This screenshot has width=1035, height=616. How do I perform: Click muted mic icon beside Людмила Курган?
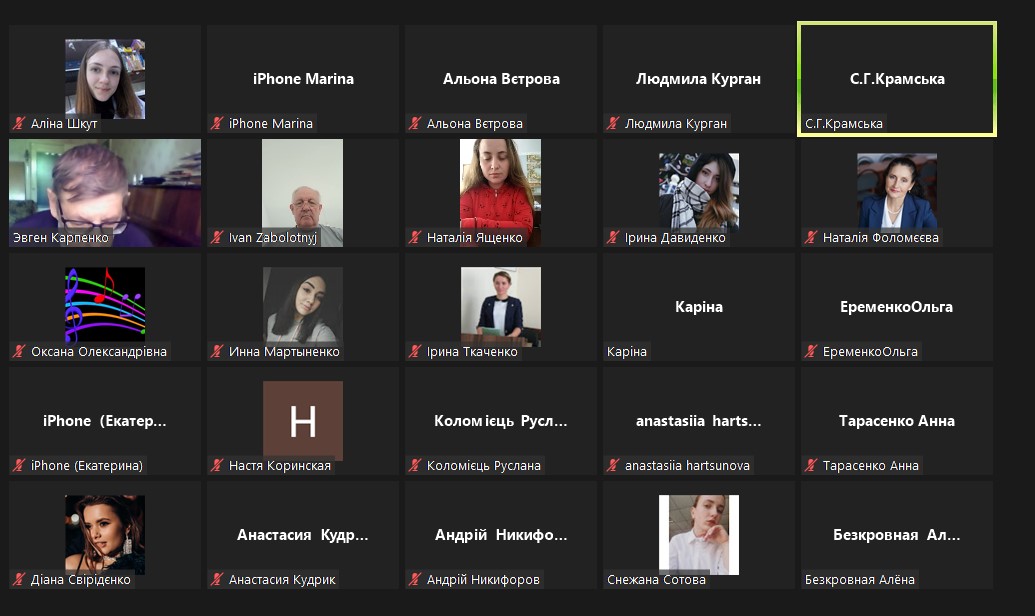[613, 123]
